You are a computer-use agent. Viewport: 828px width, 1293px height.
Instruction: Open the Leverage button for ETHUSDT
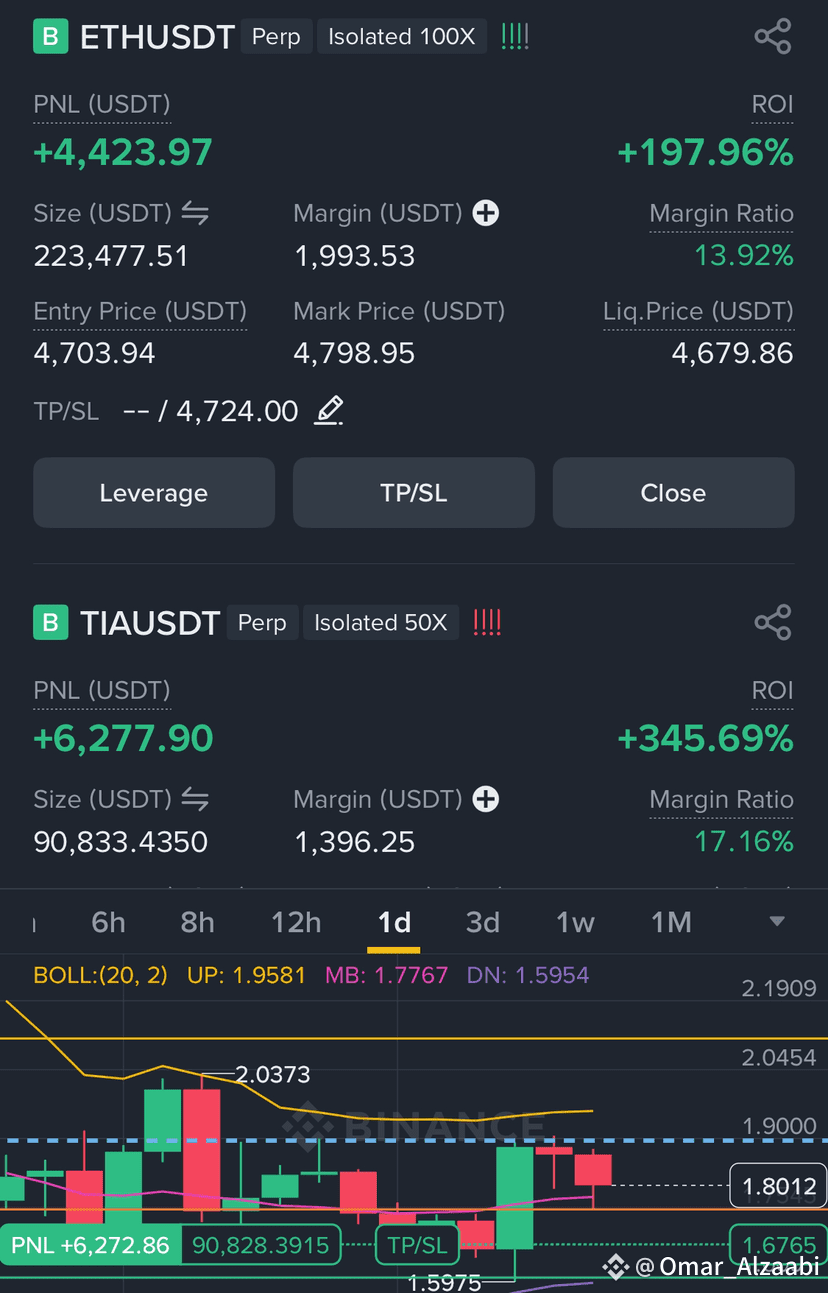(x=154, y=493)
